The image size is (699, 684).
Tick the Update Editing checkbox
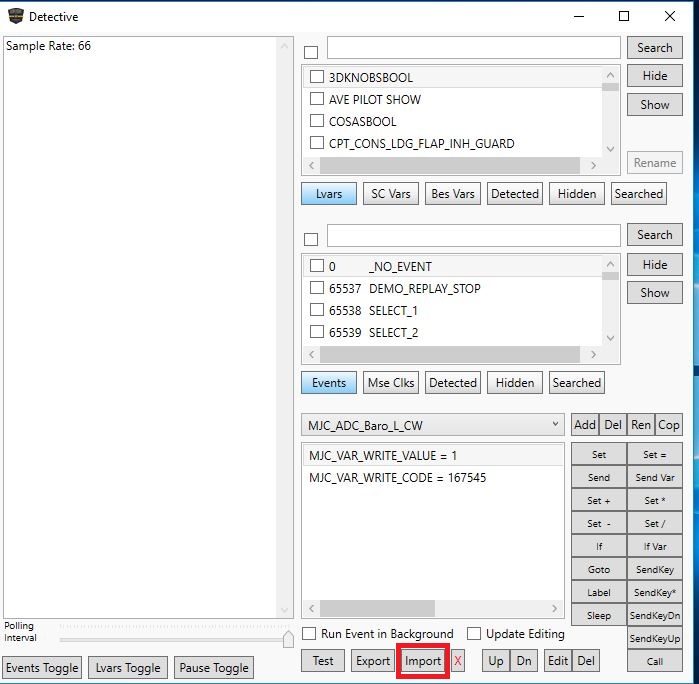(x=476, y=634)
